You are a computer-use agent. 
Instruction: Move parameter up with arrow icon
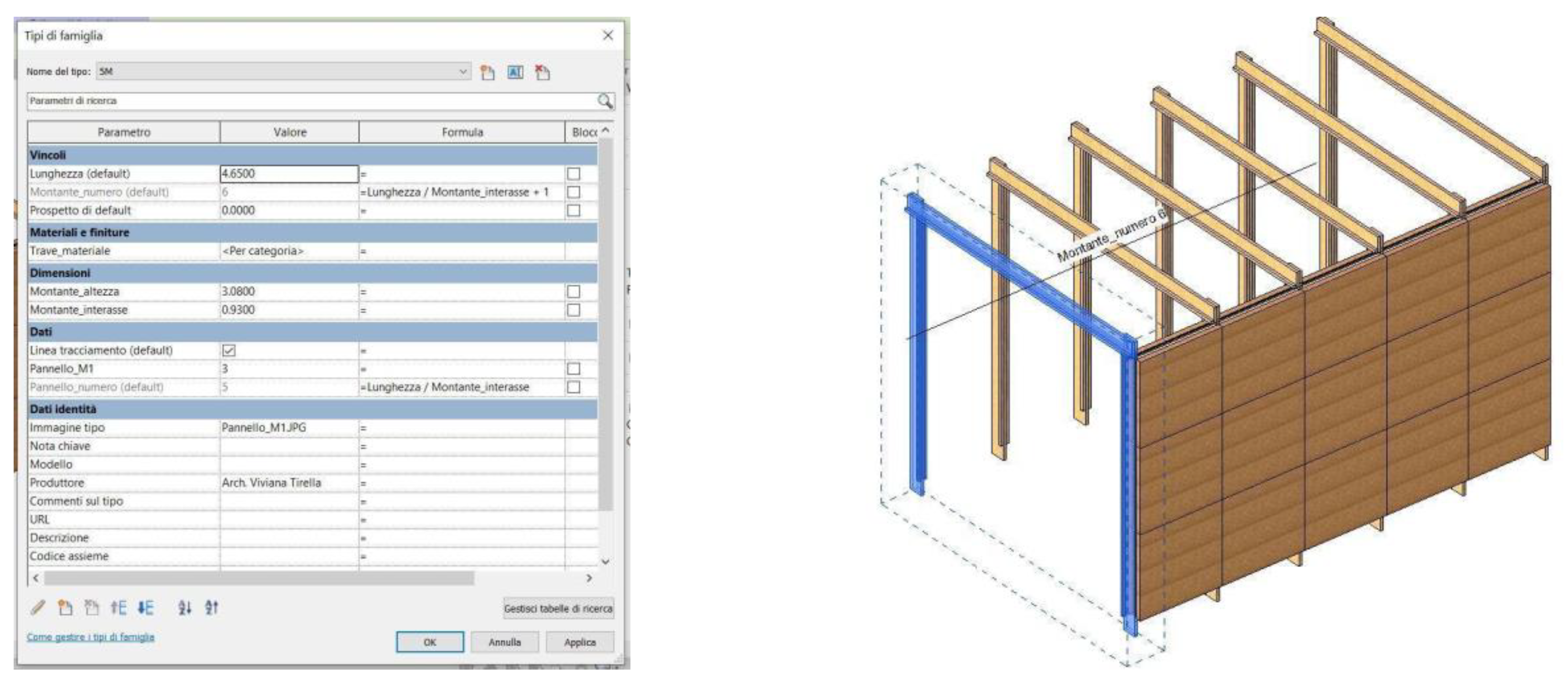point(119,607)
